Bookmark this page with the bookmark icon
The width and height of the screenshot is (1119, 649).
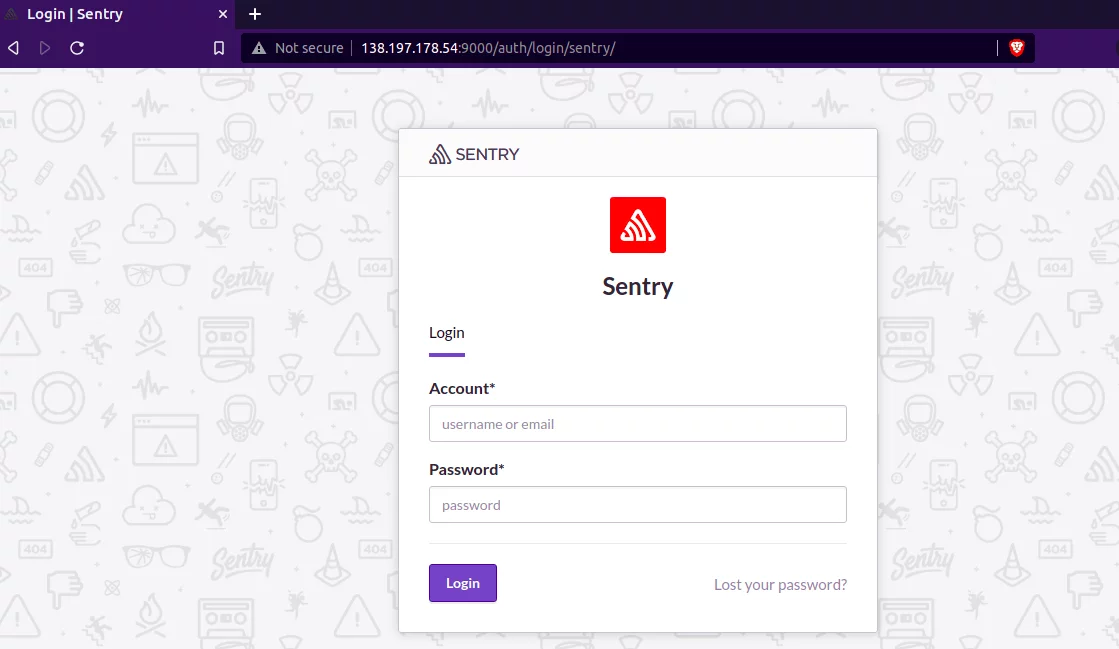[219, 48]
